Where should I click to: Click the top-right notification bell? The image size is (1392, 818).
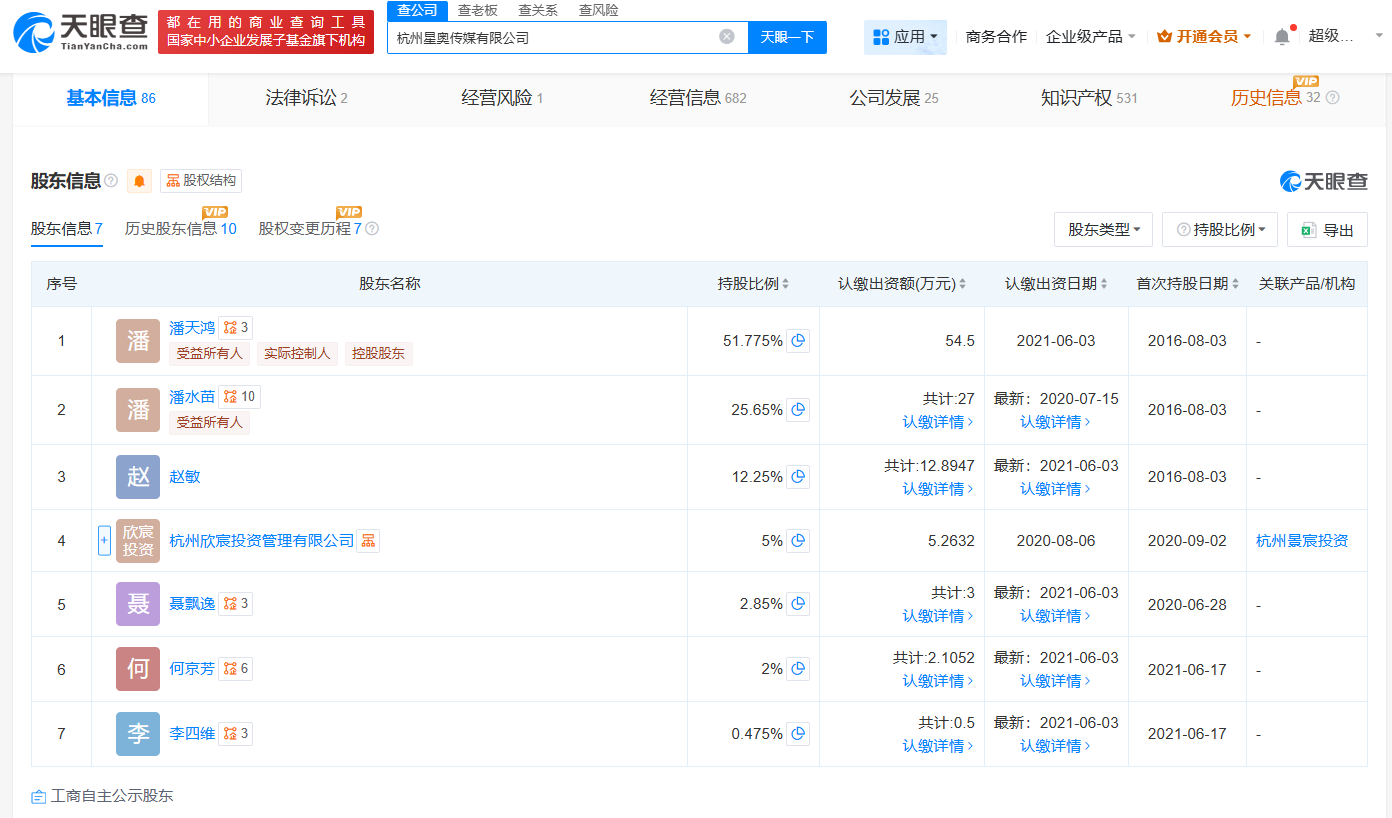click(x=1281, y=35)
